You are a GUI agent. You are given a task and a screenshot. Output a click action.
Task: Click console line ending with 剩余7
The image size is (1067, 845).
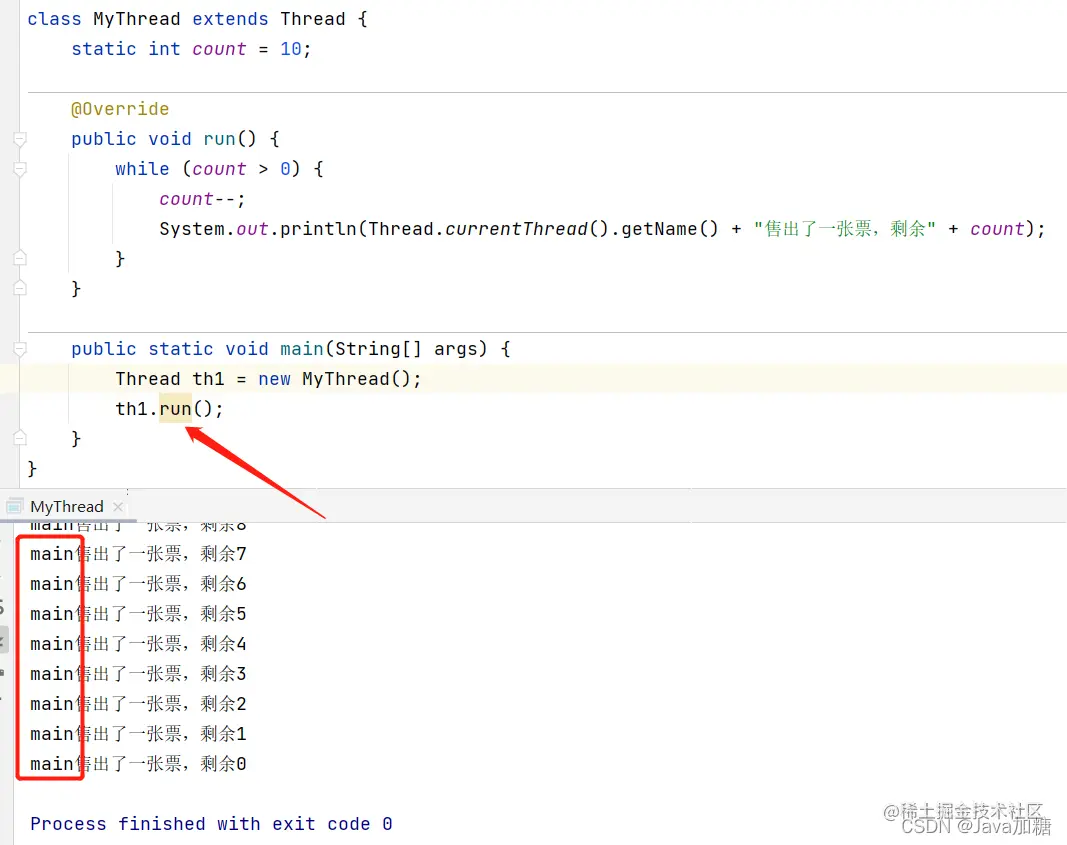(138, 554)
